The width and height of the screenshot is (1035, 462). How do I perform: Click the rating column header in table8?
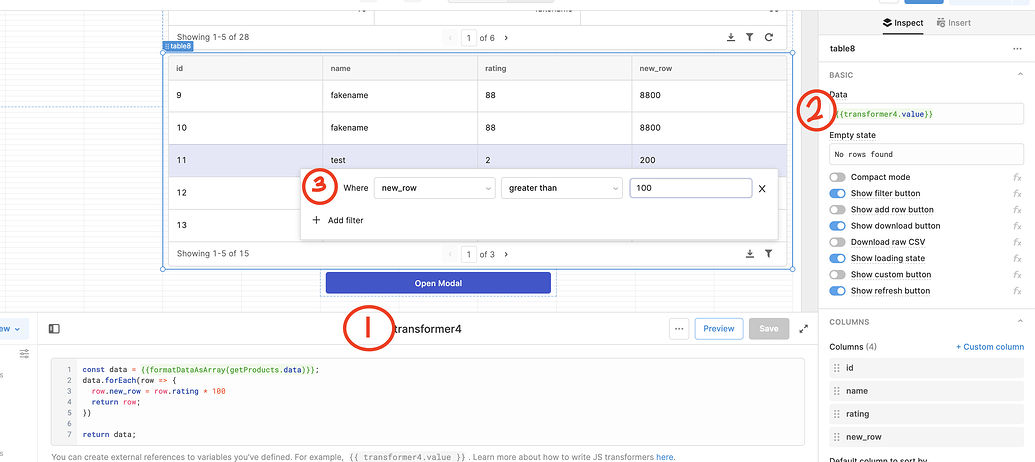pyautogui.click(x=554, y=68)
